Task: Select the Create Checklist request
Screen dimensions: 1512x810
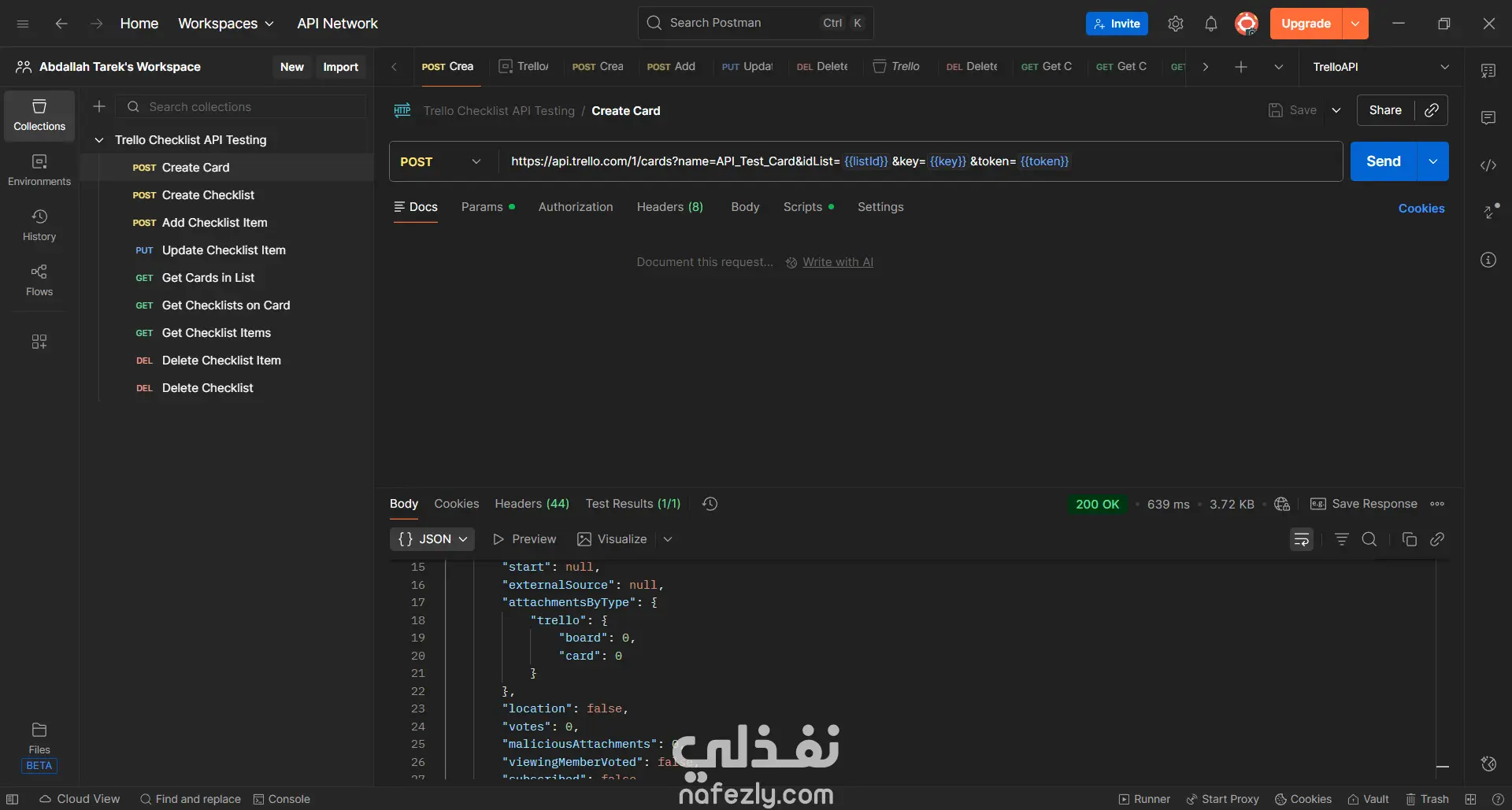Action: click(228, 195)
